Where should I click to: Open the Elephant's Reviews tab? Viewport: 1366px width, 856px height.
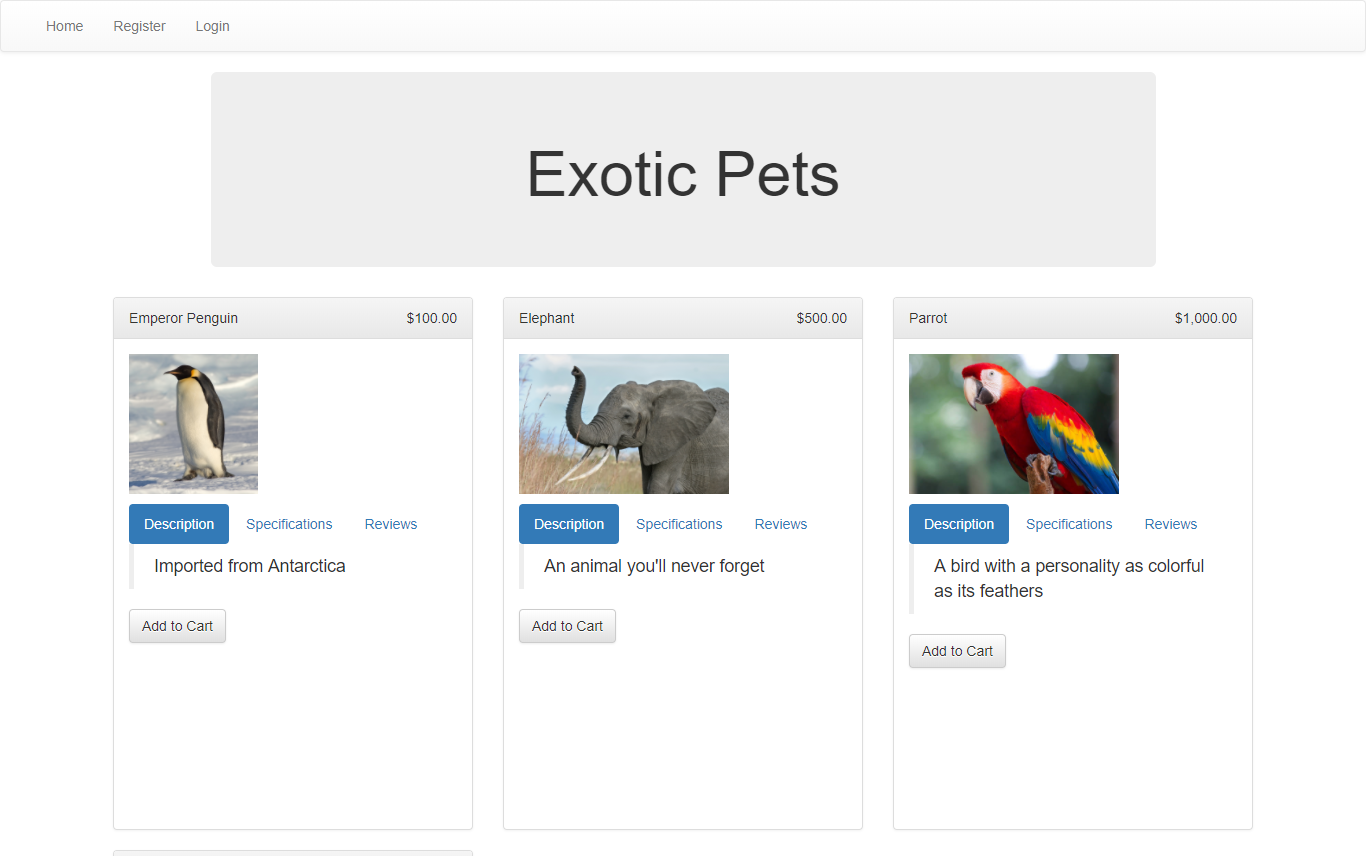point(780,524)
